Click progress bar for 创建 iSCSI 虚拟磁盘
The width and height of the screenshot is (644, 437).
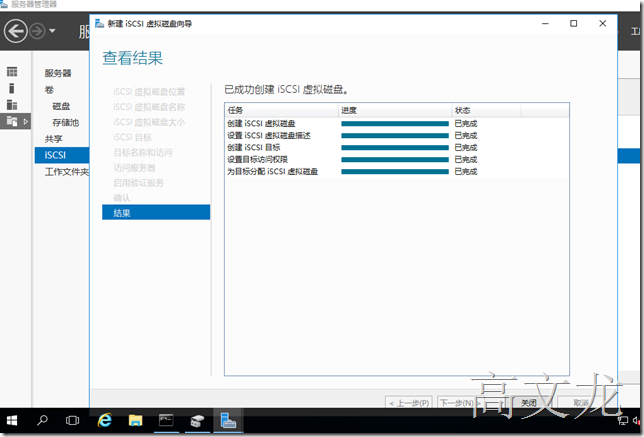pos(395,123)
